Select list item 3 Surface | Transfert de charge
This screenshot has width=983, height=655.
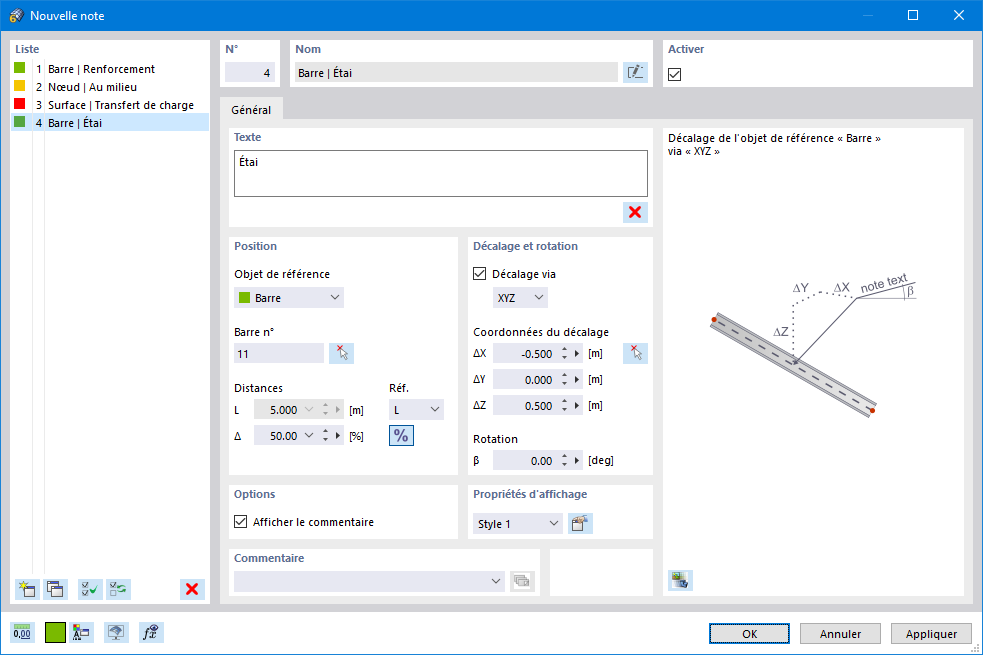[x=110, y=105]
